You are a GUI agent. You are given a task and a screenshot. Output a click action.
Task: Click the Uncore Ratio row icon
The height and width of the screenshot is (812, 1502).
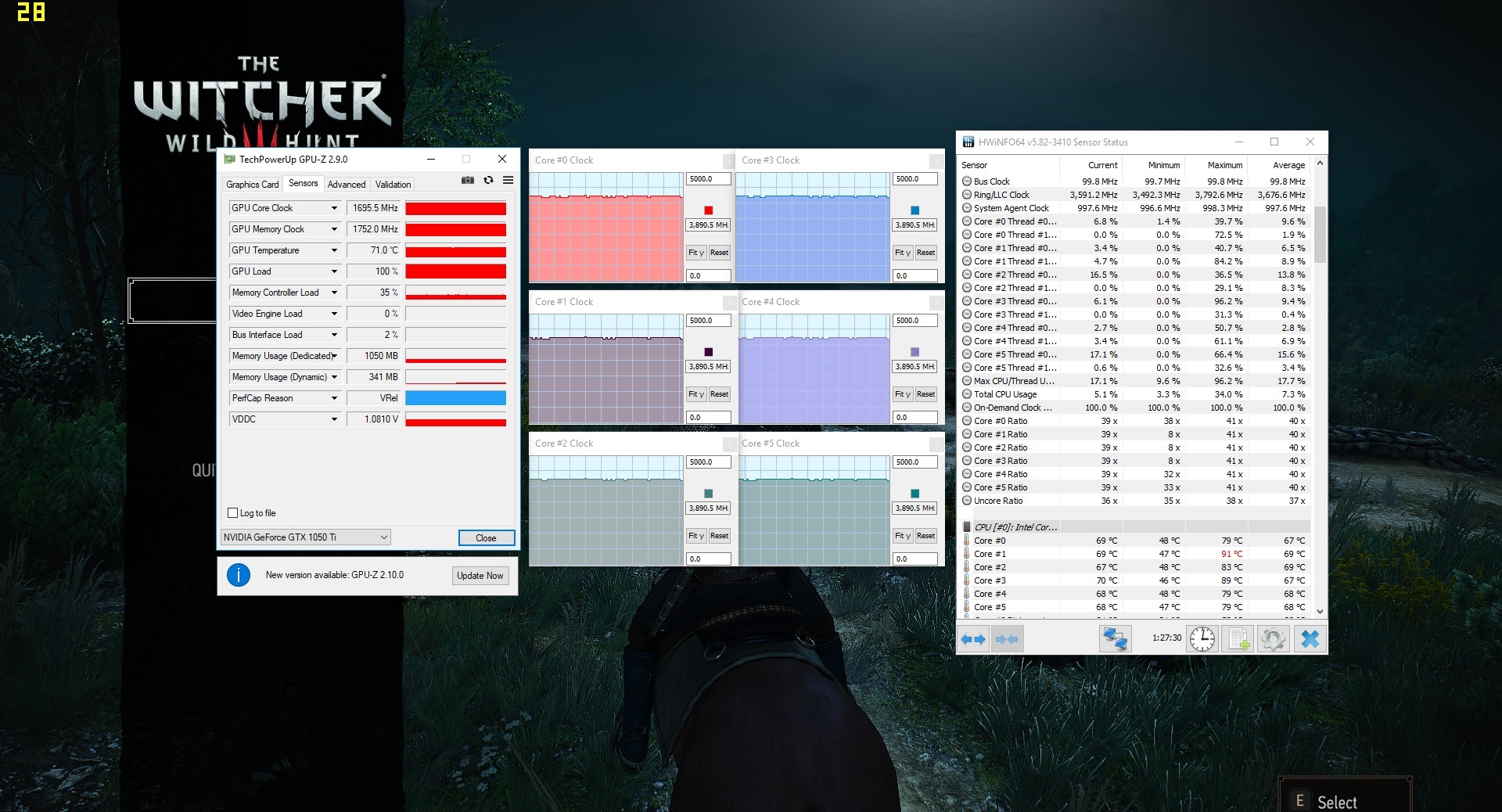click(967, 501)
